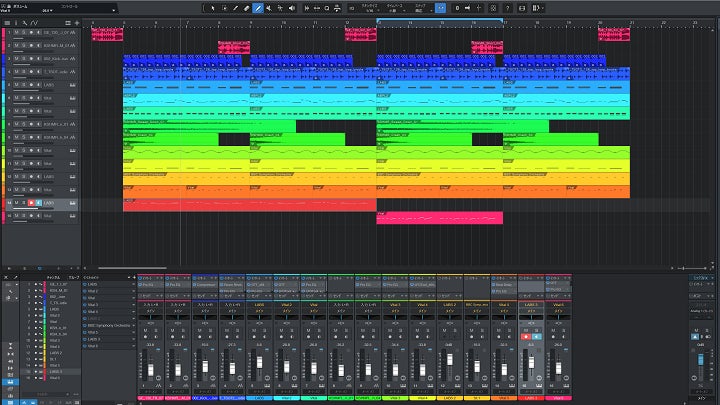
Task: Show track automation with the curve icon
Action: [34, 22]
